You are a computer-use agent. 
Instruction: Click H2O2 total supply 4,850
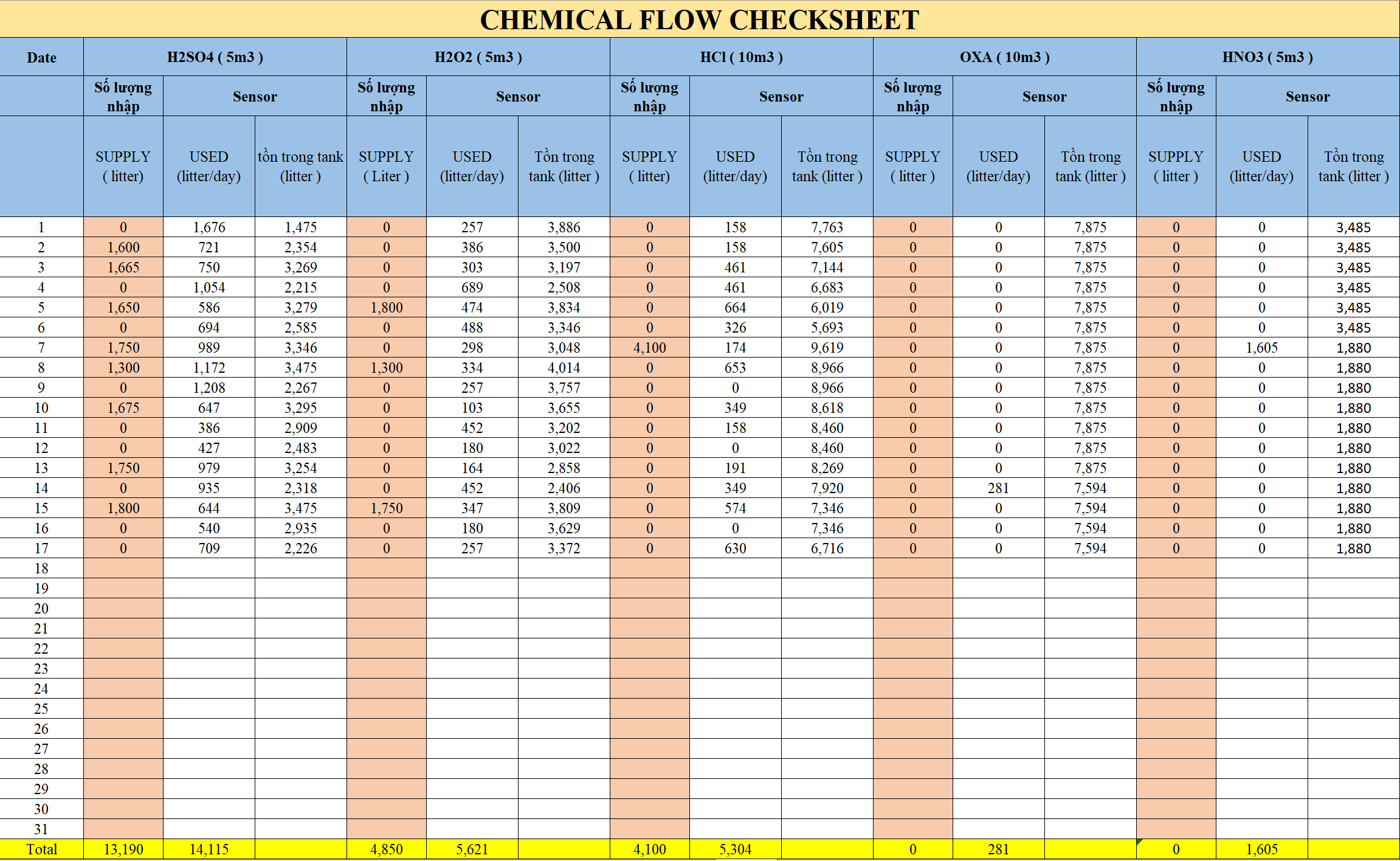coord(387,849)
